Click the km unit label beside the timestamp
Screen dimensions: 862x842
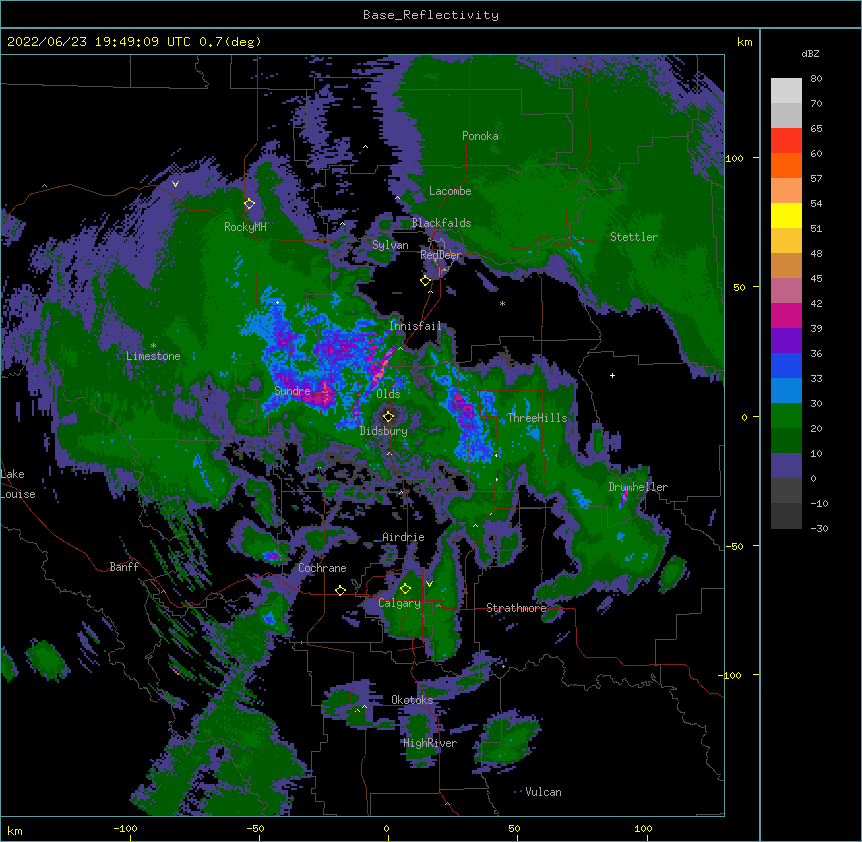pos(745,42)
